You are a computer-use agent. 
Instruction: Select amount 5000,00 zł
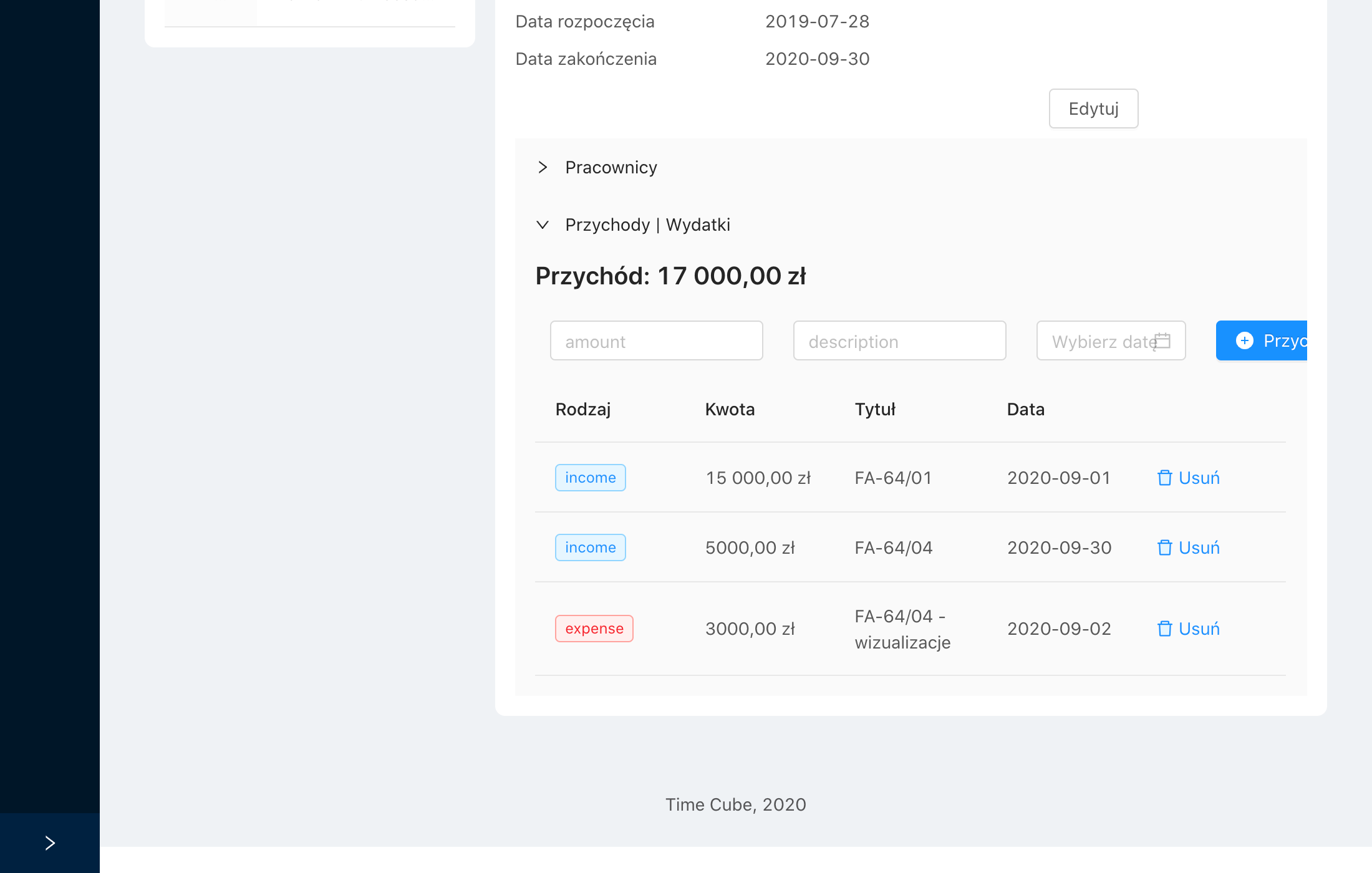pyautogui.click(x=750, y=547)
